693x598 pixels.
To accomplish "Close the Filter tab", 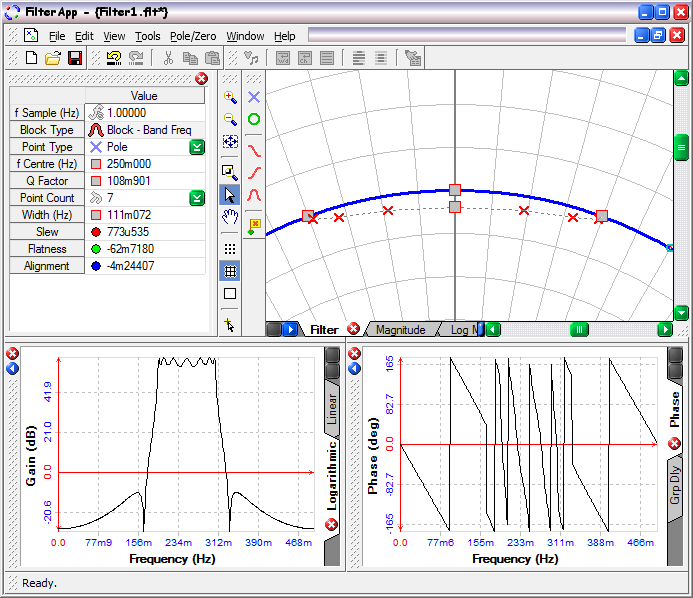I will click(x=353, y=329).
